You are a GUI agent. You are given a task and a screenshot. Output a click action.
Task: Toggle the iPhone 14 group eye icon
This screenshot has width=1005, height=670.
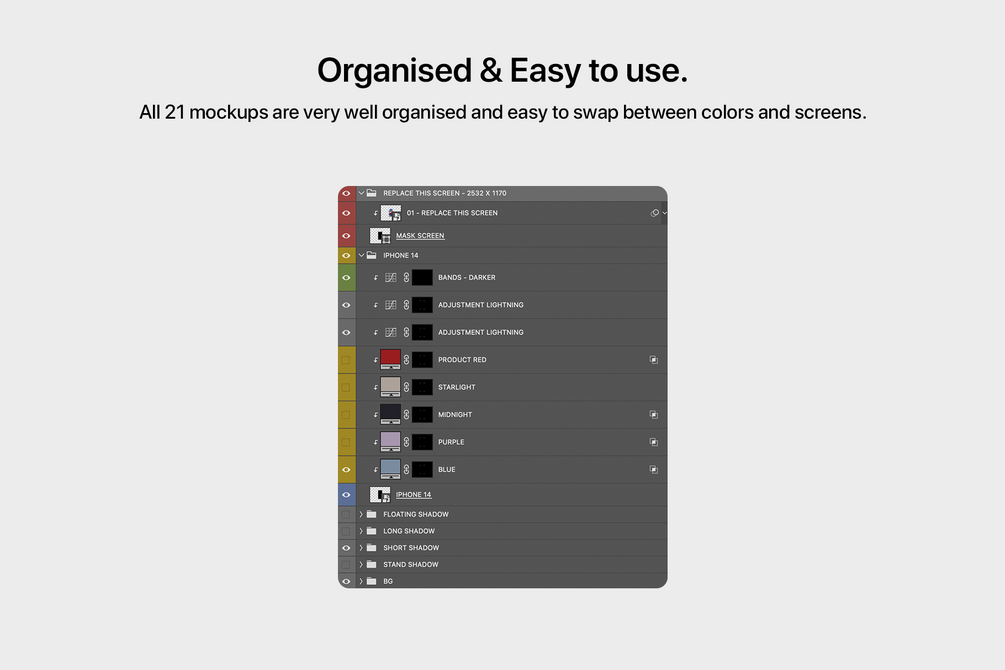pos(346,255)
